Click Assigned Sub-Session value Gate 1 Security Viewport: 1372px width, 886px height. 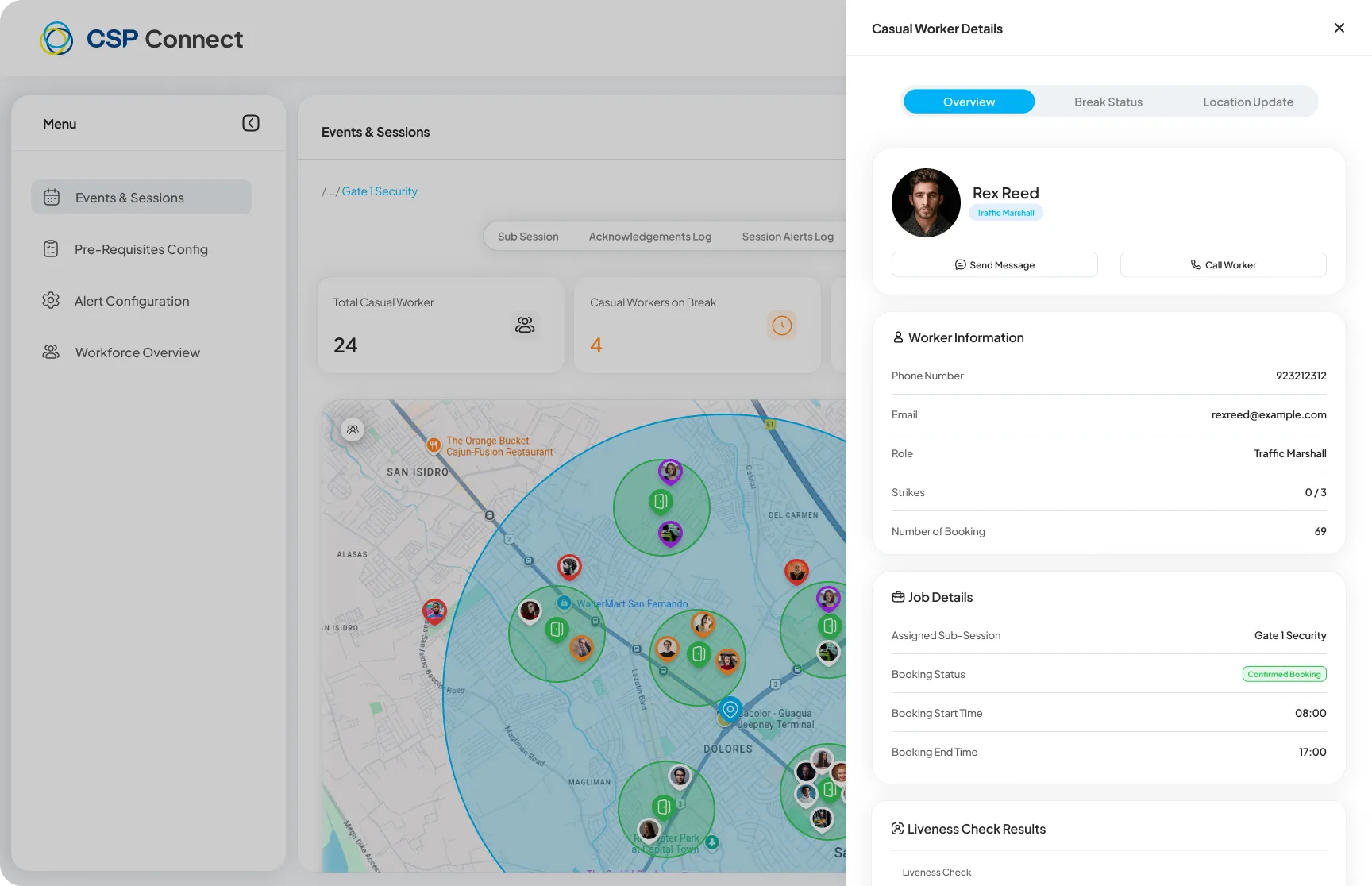click(x=1290, y=635)
